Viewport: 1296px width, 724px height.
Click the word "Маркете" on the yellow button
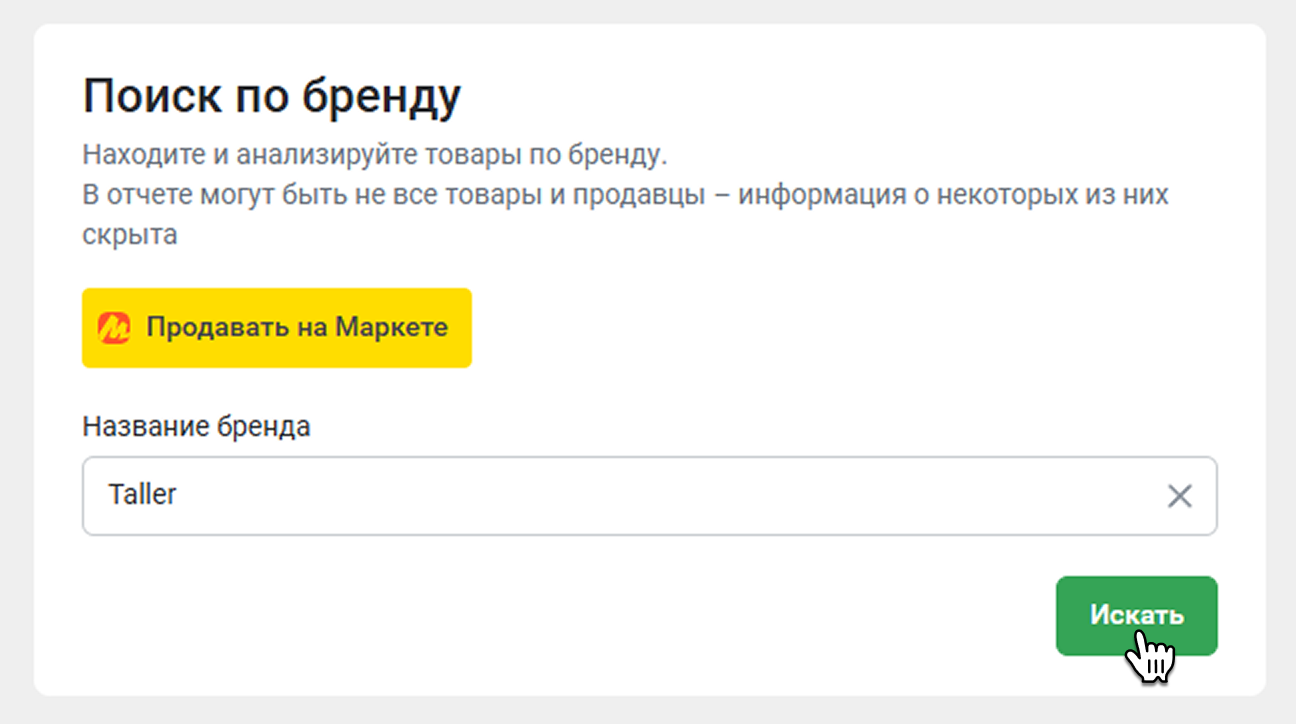tap(391, 328)
